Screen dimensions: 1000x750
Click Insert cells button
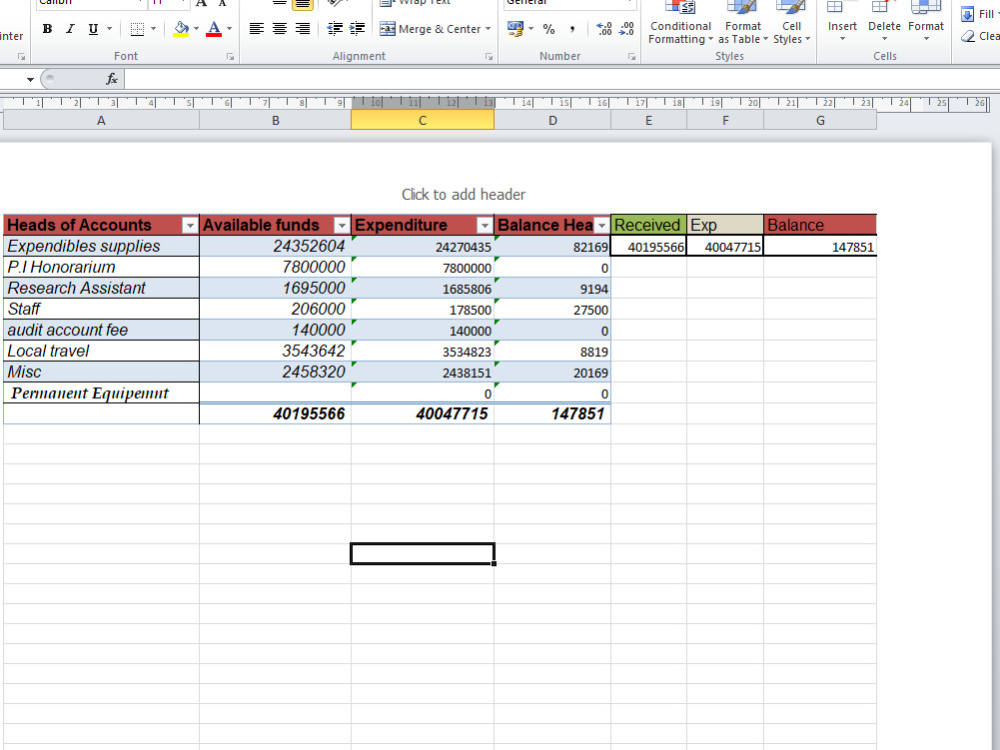click(x=842, y=23)
